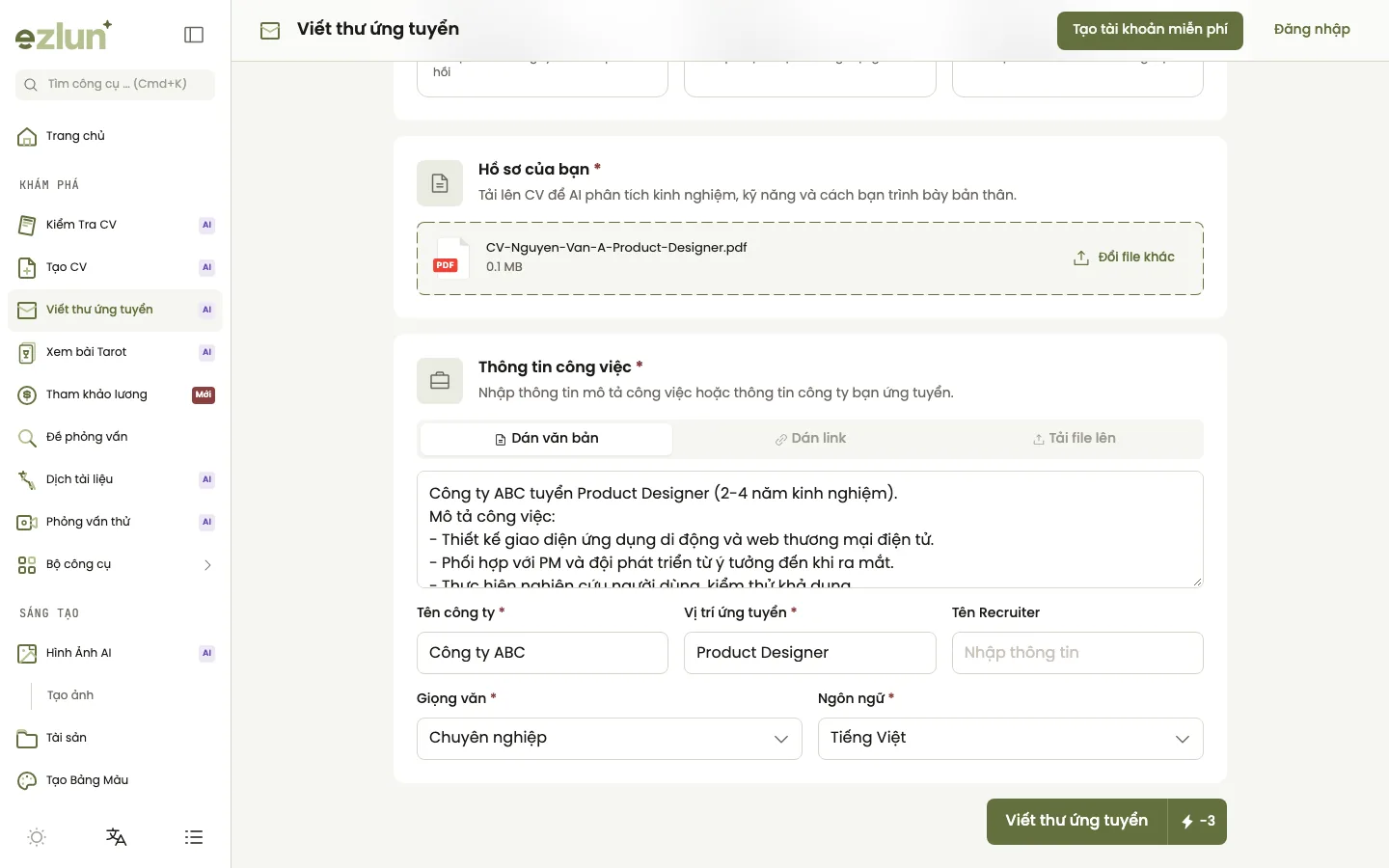Image resolution: width=1389 pixels, height=868 pixels.
Task: Open the Giọng văn dropdown
Action: point(609,739)
